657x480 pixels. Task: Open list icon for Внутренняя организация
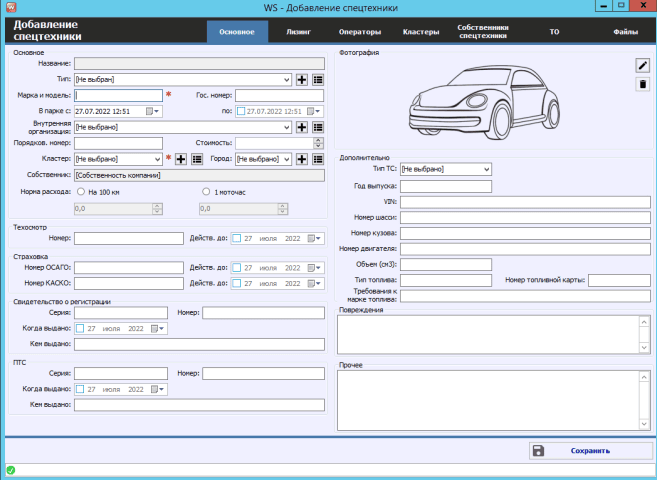click(x=317, y=127)
